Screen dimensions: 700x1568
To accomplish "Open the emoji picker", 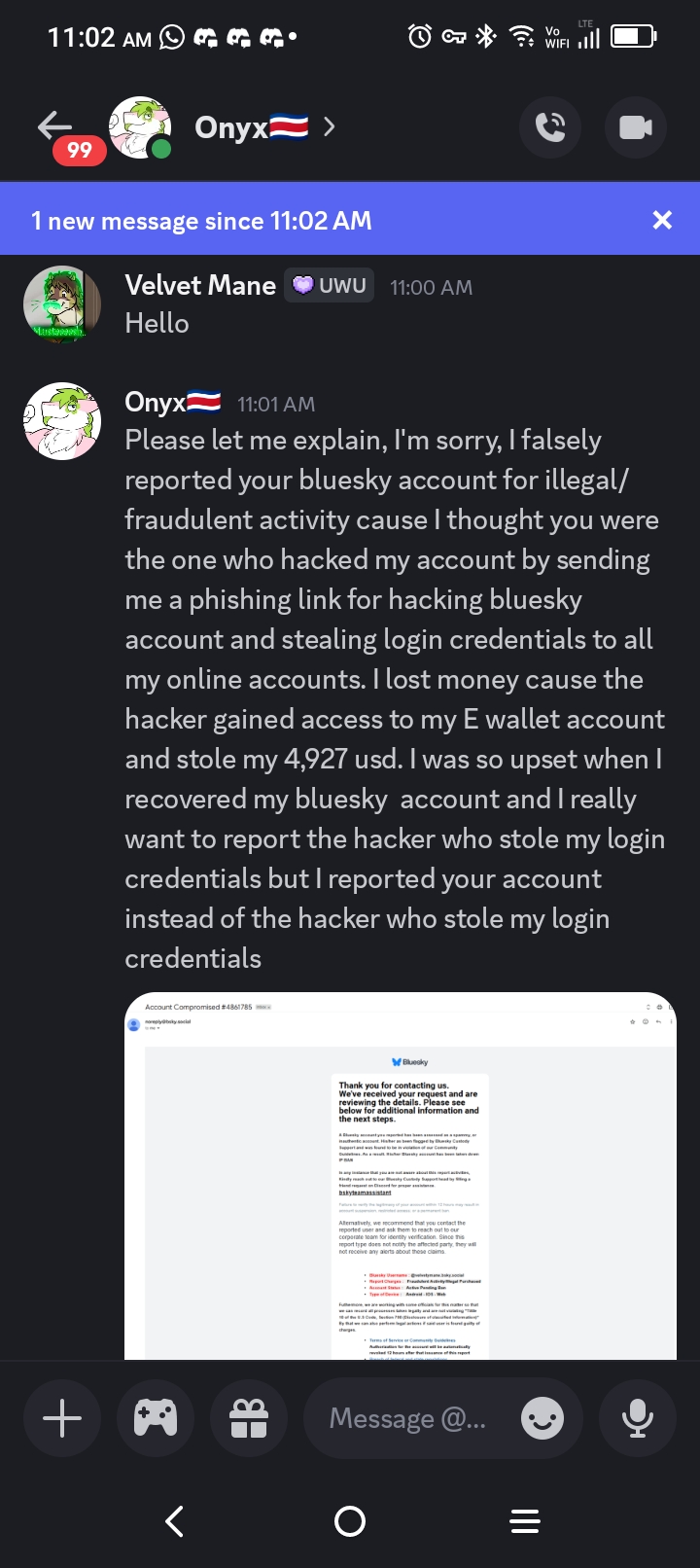I will point(542,1418).
